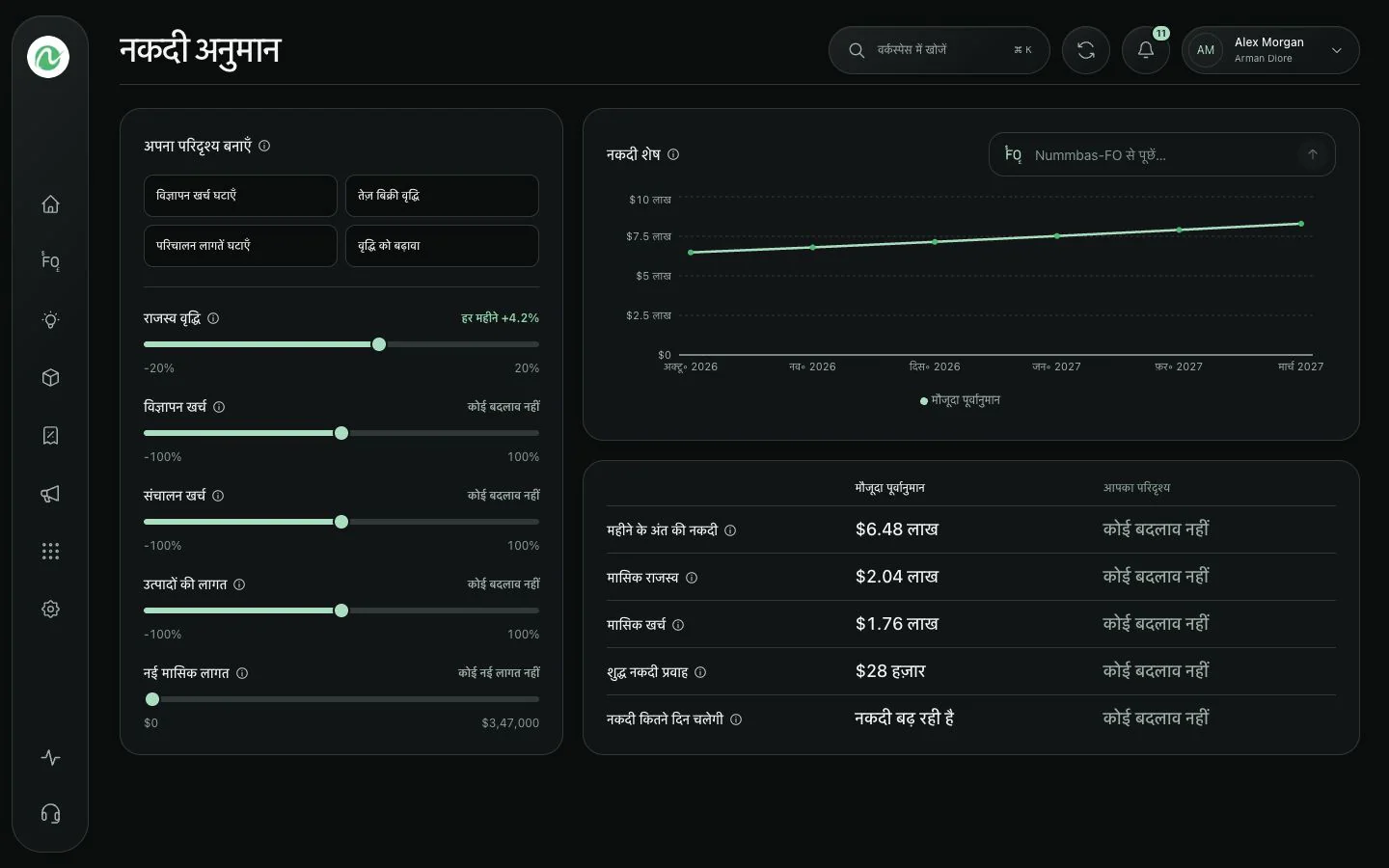Open insights lightbulb in sidebar
The height and width of the screenshot is (868, 1389).
pos(50,320)
